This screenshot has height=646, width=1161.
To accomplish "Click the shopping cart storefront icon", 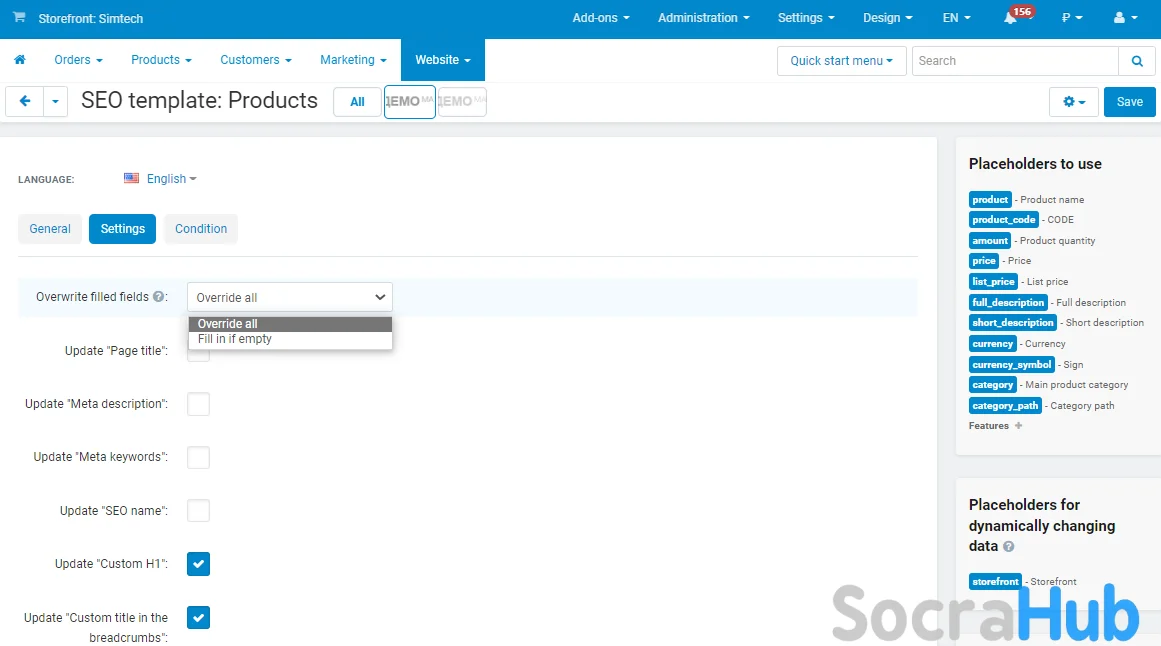I will [x=19, y=18].
